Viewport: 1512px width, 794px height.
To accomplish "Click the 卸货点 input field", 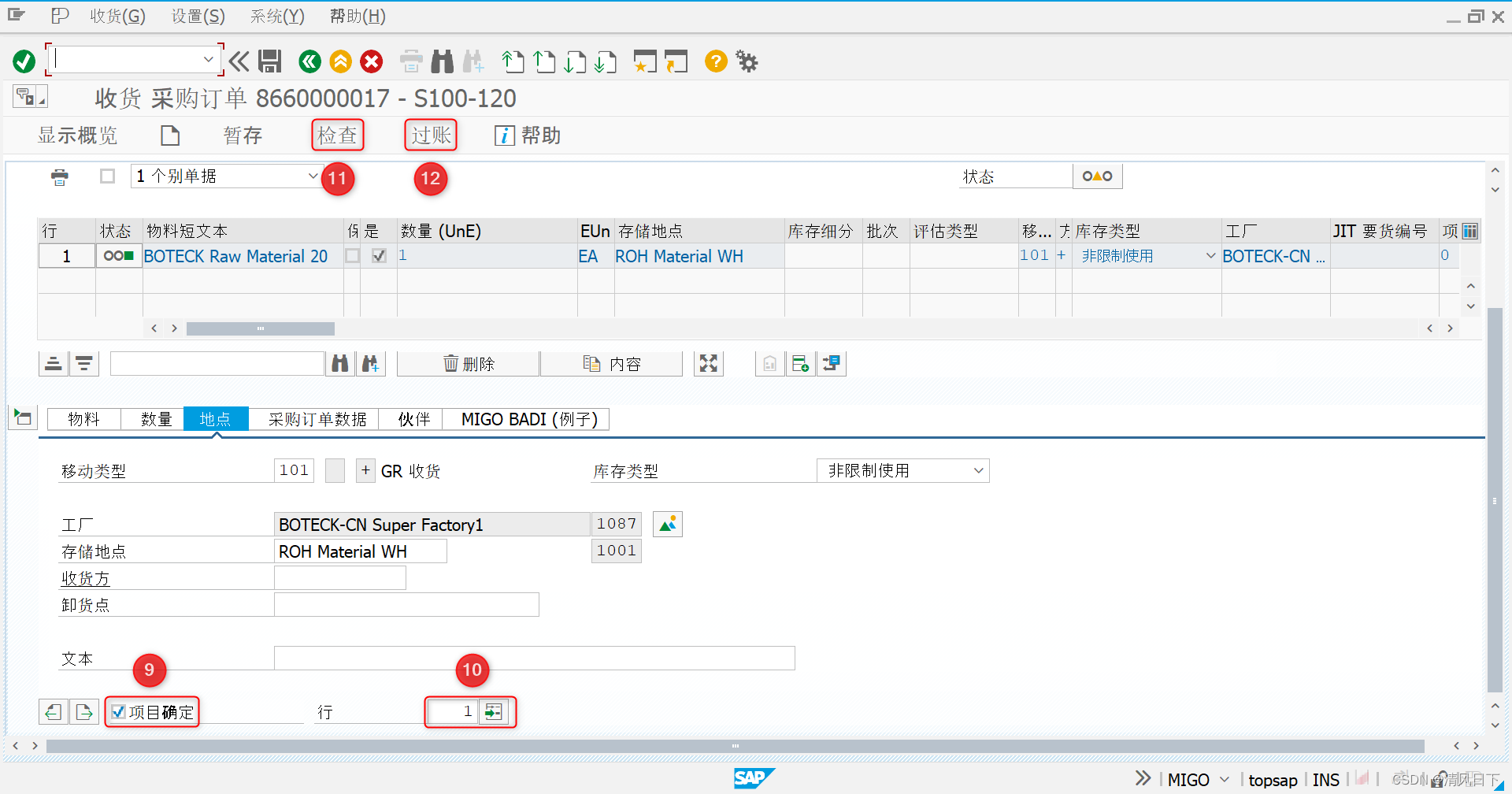I will pyautogui.click(x=406, y=604).
